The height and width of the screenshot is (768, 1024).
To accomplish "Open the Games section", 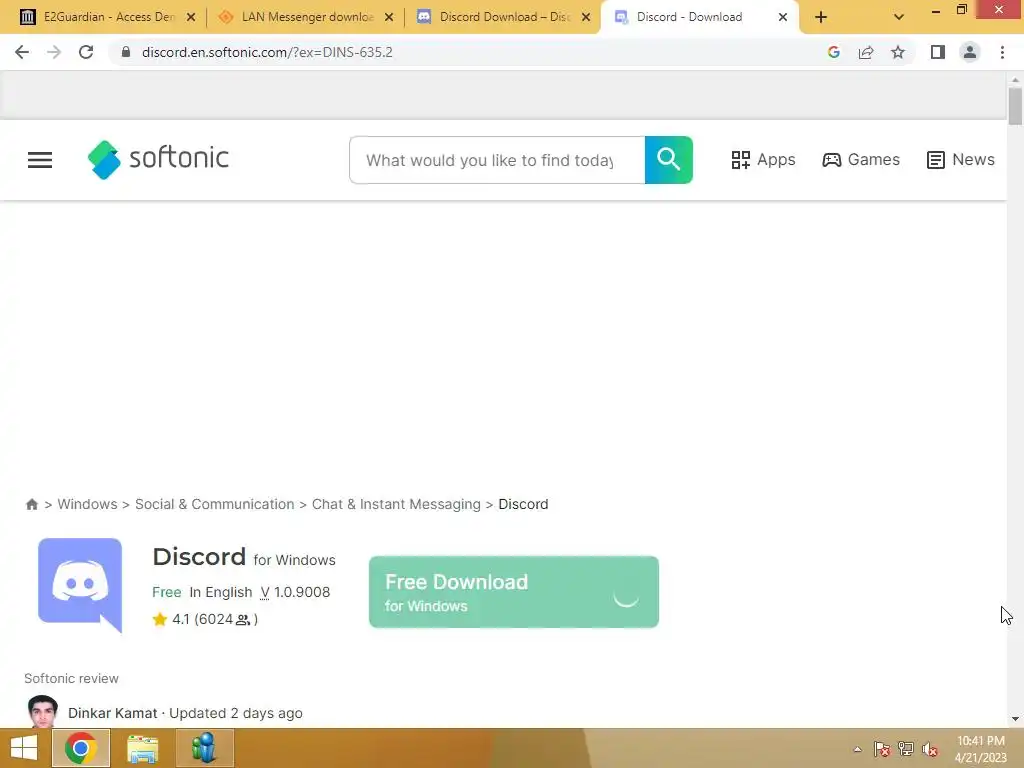I will pyautogui.click(x=861, y=159).
